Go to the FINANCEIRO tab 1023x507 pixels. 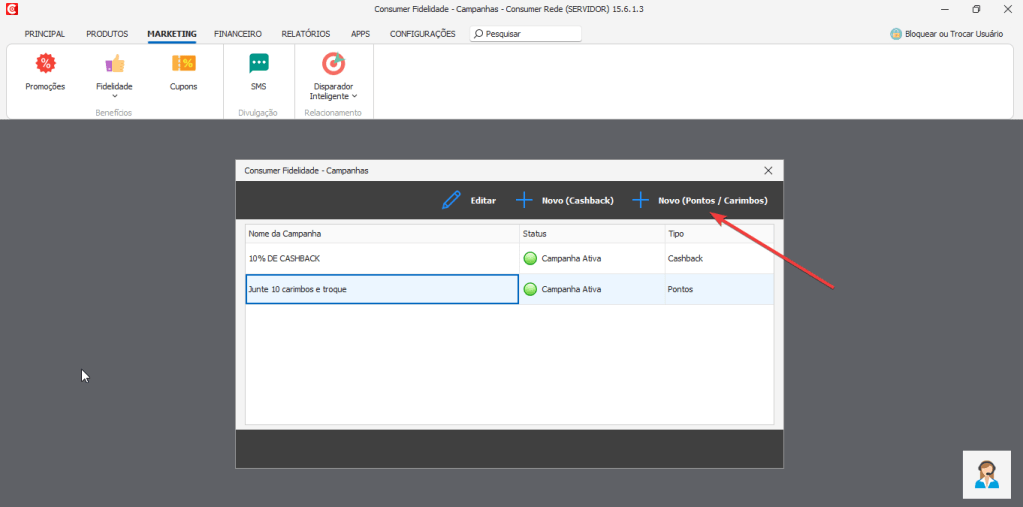[x=237, y=34]
